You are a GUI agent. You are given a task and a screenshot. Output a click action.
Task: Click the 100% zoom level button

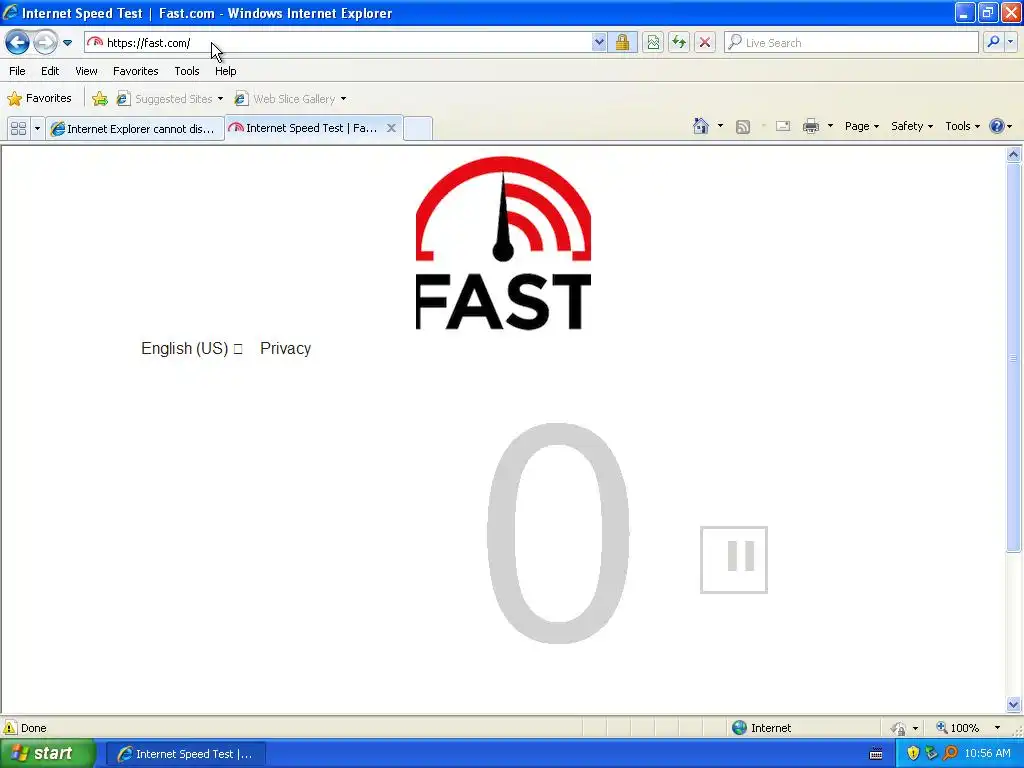click(x=958, y=728)
